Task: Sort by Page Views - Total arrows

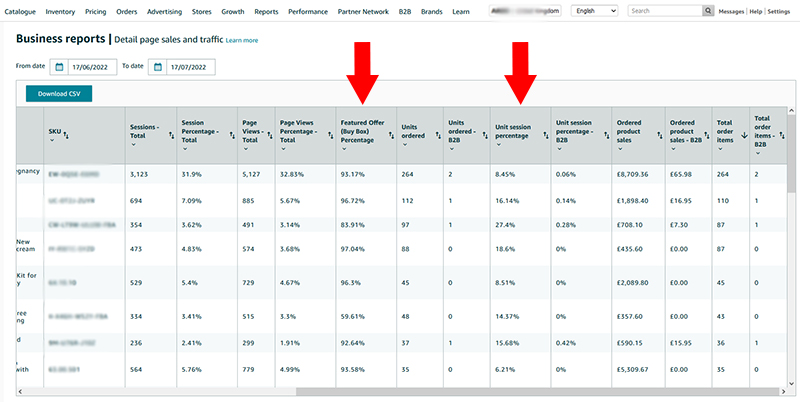Action: [x=270, y=135]
